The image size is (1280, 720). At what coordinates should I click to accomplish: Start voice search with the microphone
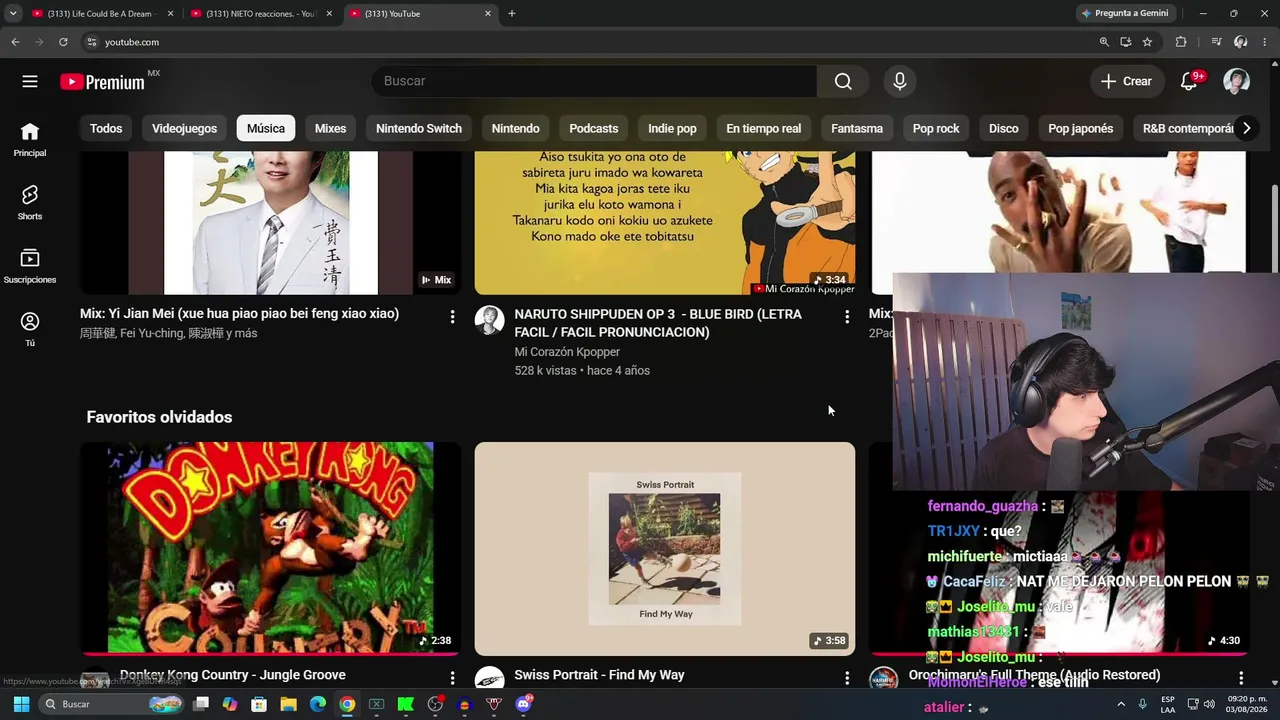click(900, 81)
